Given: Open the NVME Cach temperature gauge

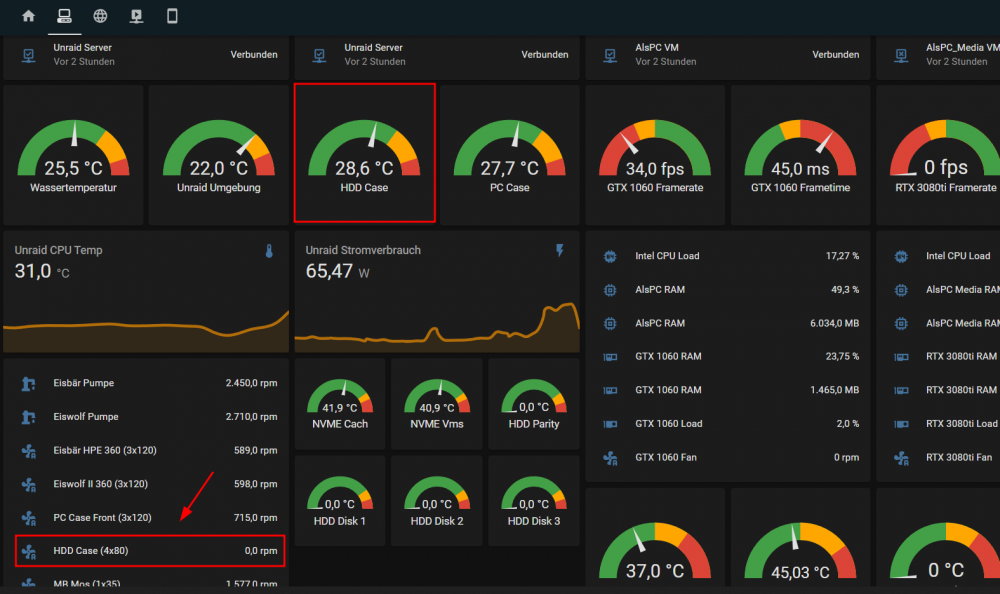Looking at the screenshot, I should (x=340, y=404).
